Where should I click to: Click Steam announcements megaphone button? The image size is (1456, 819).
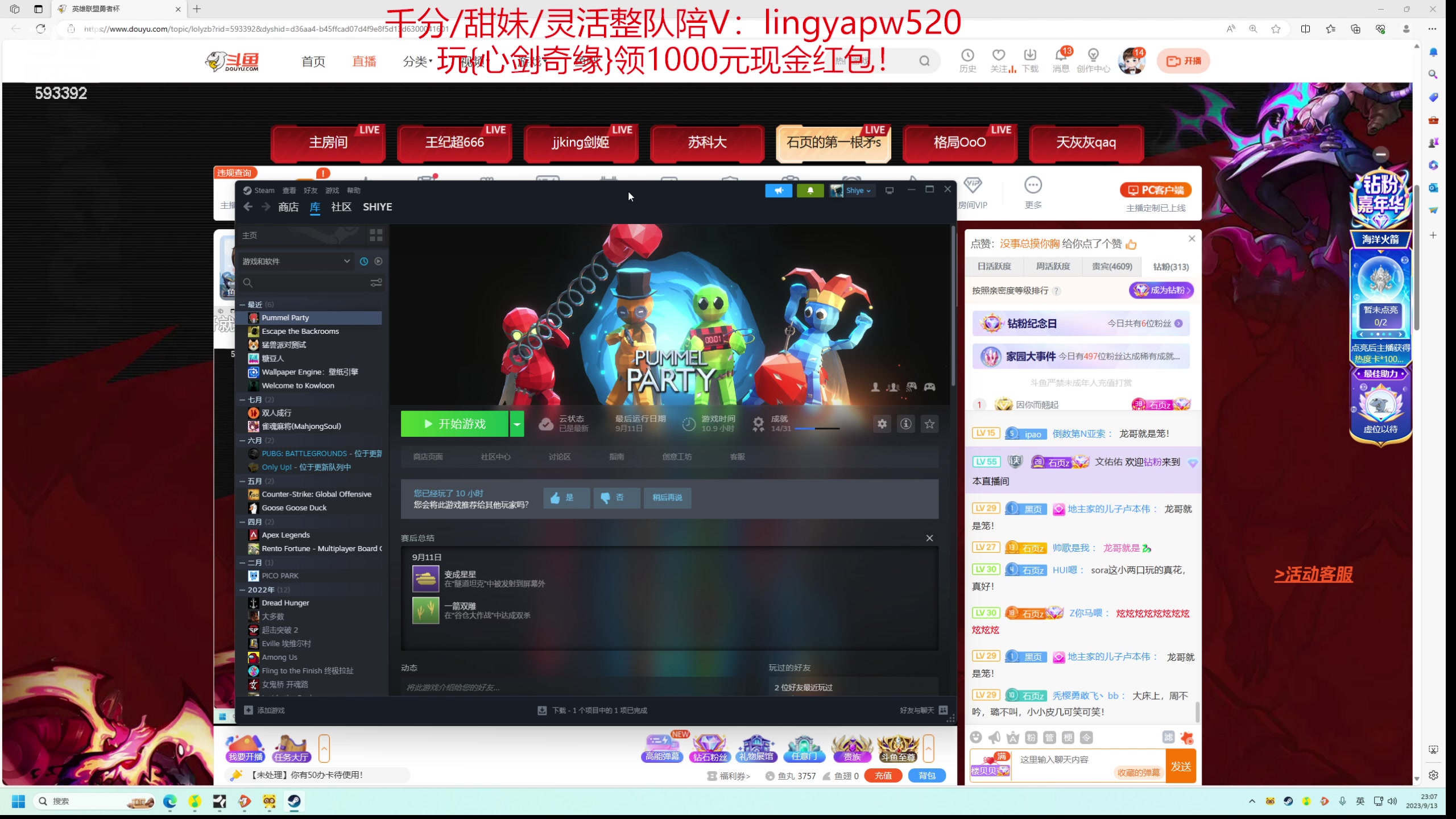[779, 191]
